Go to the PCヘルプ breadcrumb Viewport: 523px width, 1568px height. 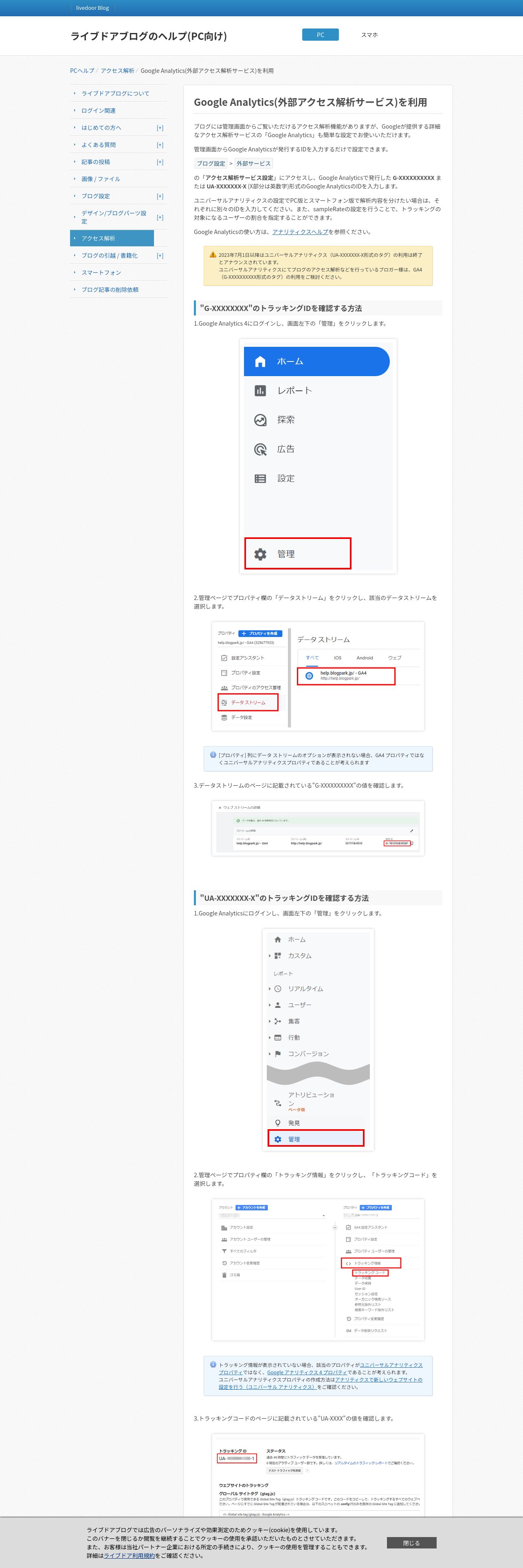[82, 70]
